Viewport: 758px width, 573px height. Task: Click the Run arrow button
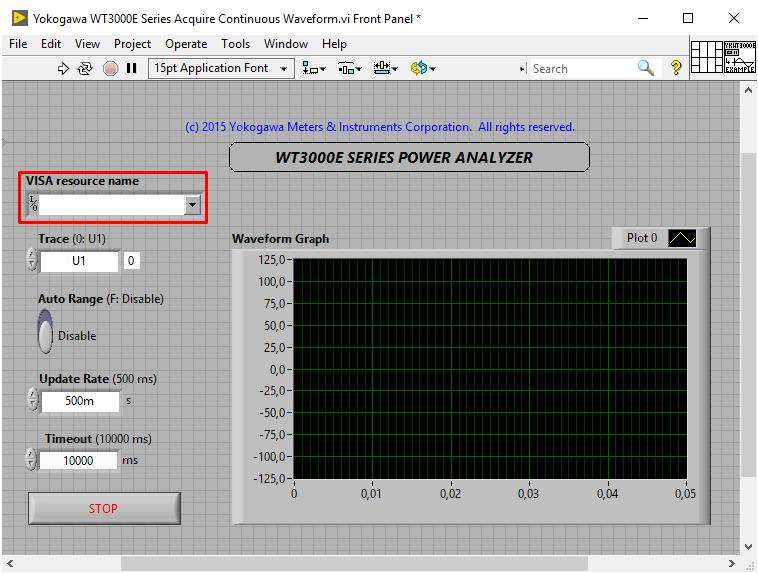(63, 69)
